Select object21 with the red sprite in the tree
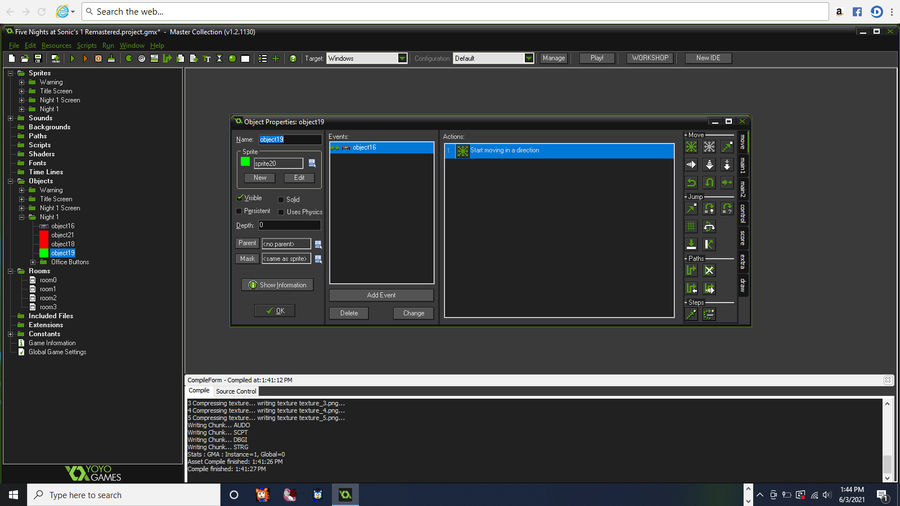 point(62,235)
